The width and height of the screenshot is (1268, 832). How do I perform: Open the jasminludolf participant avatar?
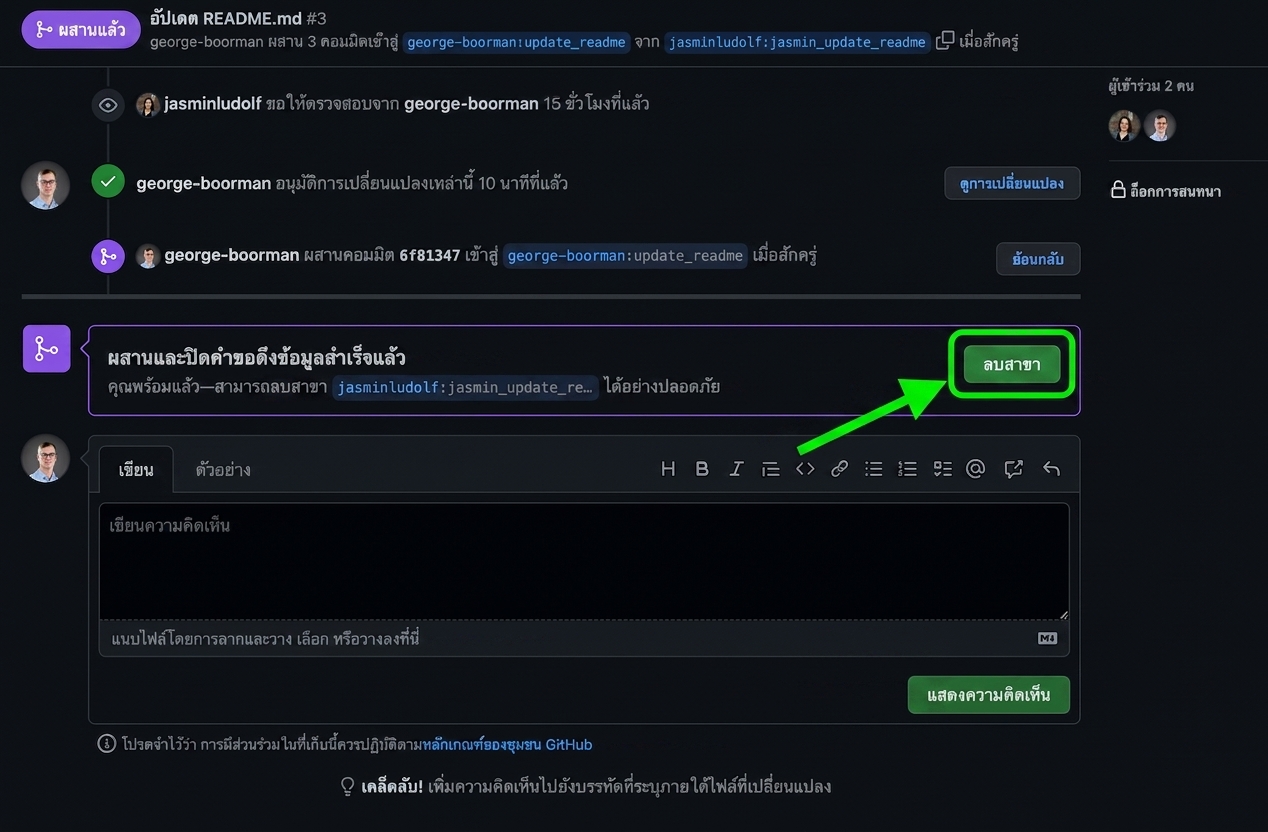point(1124,125)
